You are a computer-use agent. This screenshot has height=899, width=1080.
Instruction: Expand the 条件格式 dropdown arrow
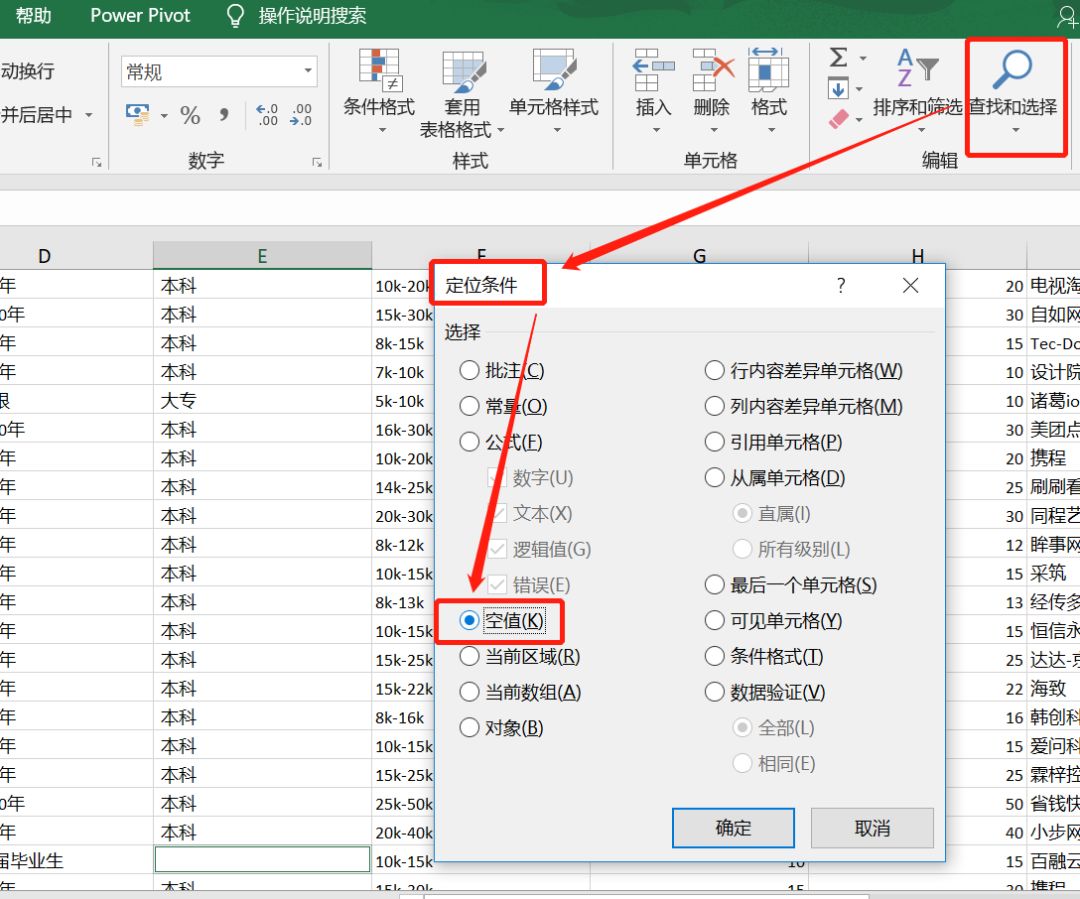coord(382,130)
